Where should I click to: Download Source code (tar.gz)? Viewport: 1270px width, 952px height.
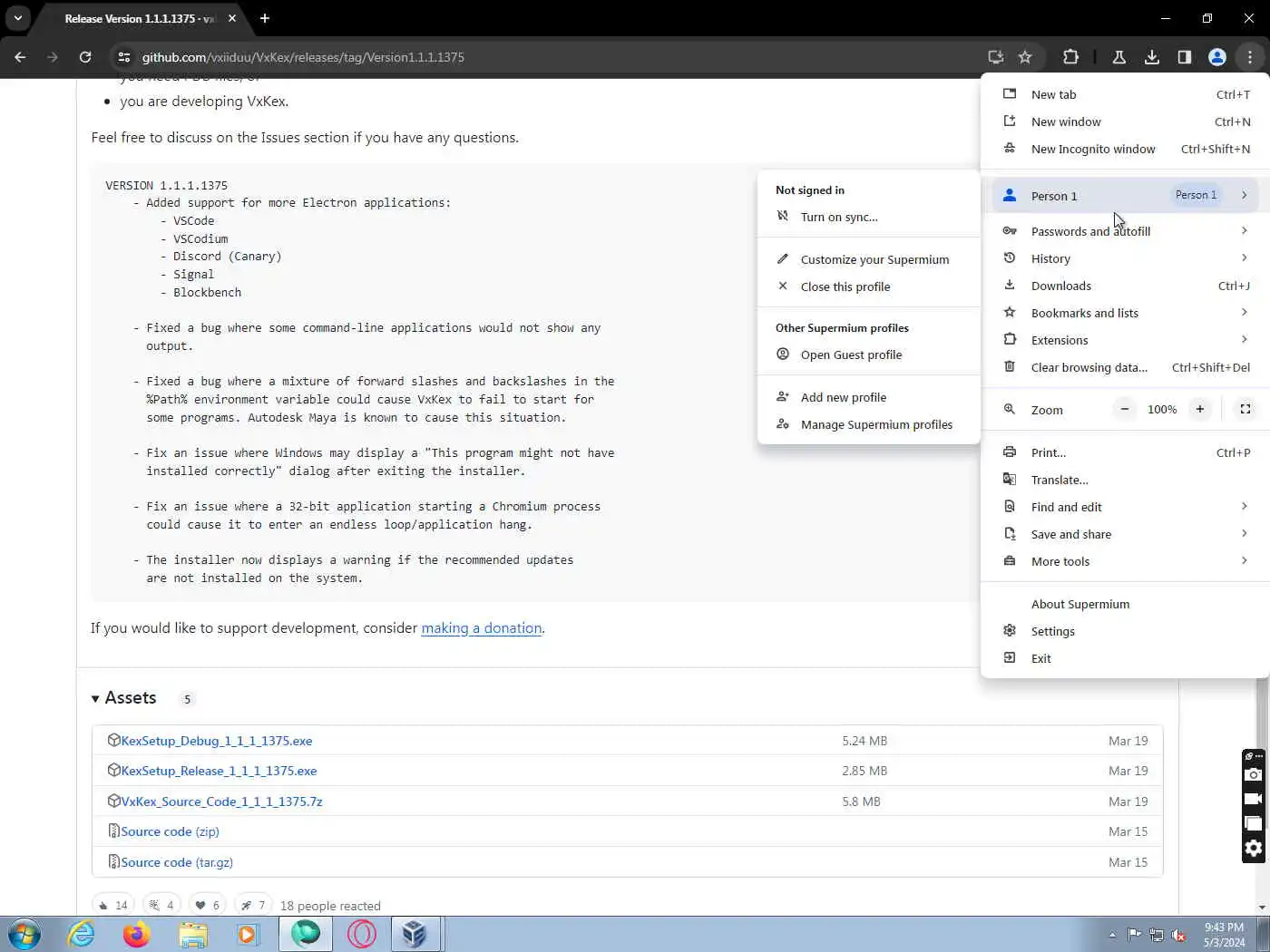pos(177,862)
